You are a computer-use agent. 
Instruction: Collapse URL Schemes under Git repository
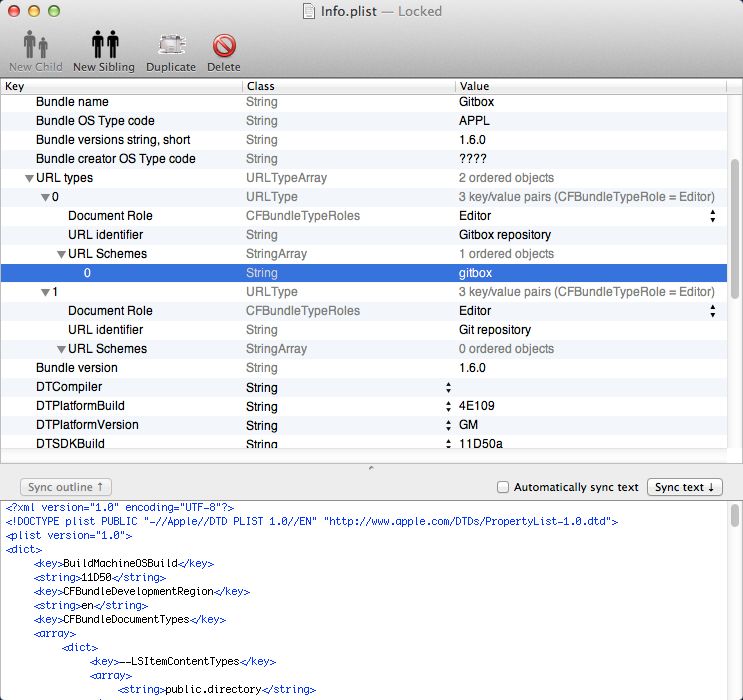pyautogui.click(x=61, y=349)
